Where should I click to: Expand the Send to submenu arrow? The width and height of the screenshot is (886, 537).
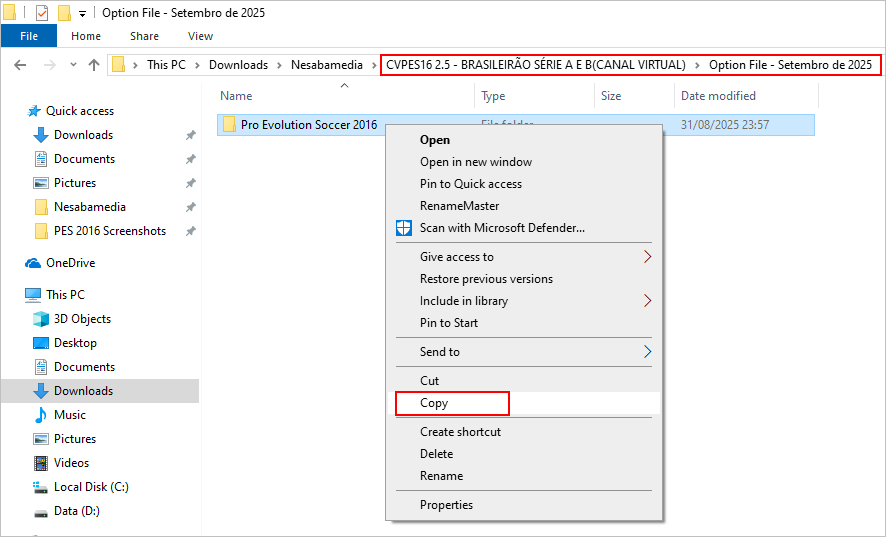coord(647,352)
